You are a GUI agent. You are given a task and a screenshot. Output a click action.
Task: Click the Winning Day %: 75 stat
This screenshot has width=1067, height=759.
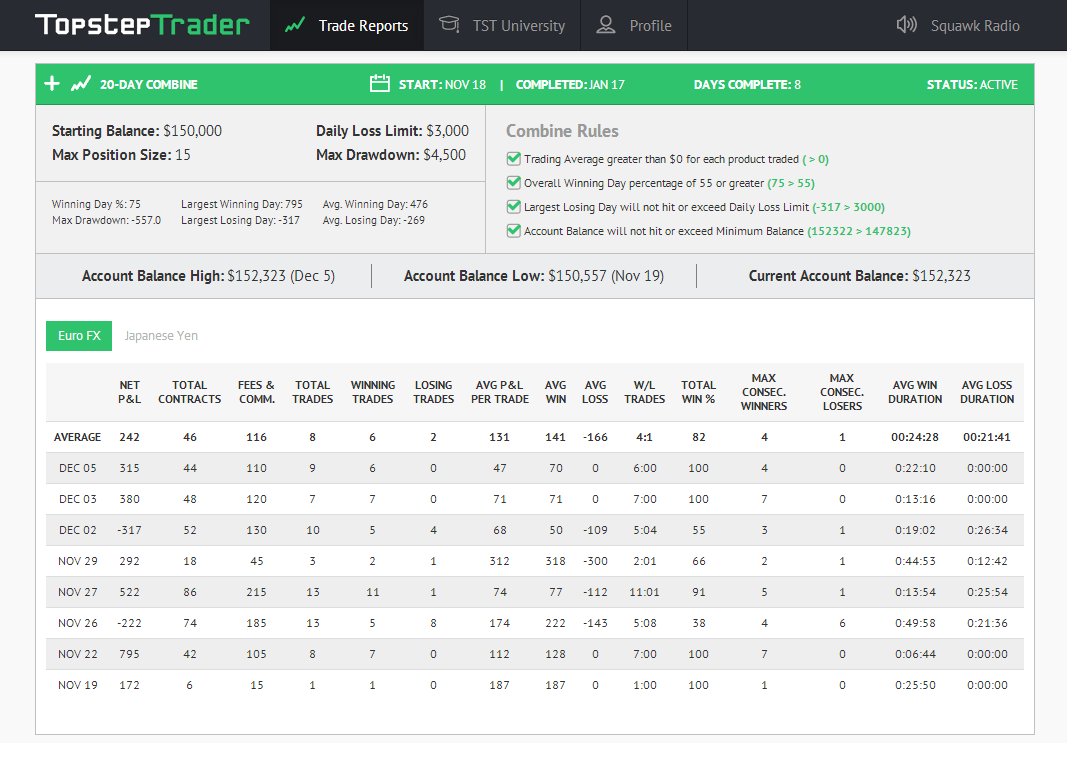96,204
